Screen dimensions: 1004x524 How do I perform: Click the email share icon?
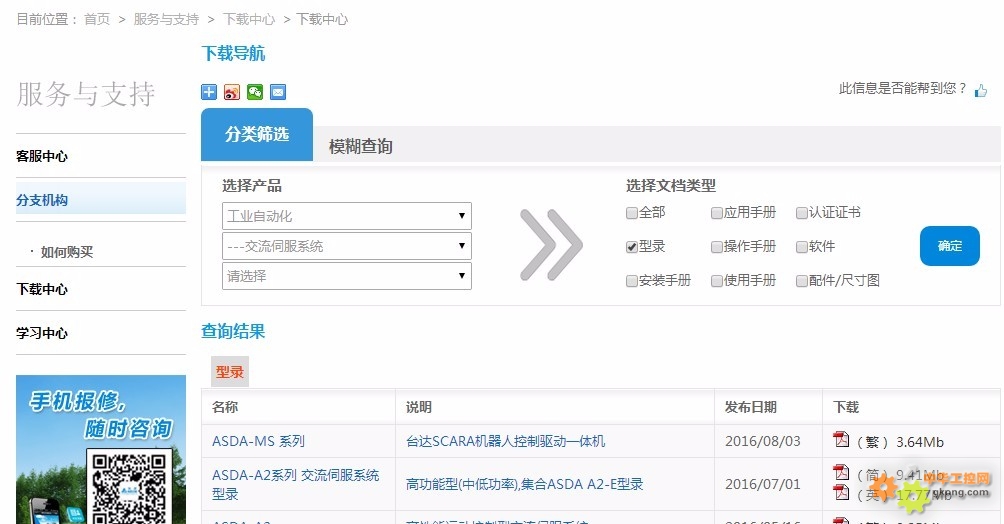(x=278, y=92)
